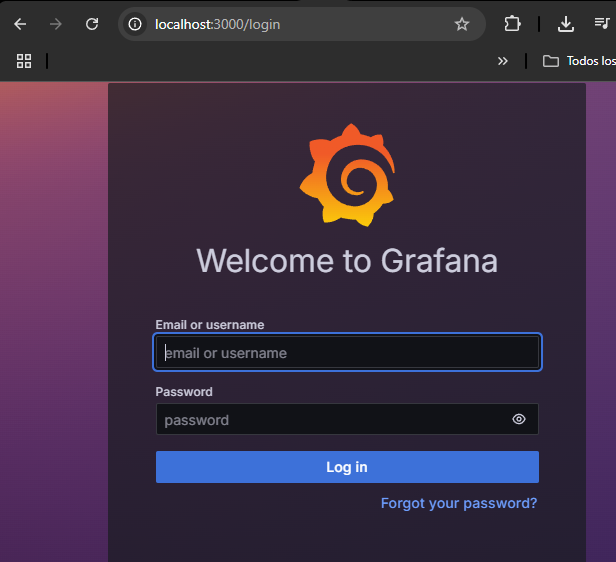Show password using the eye icon

point(519,419)
